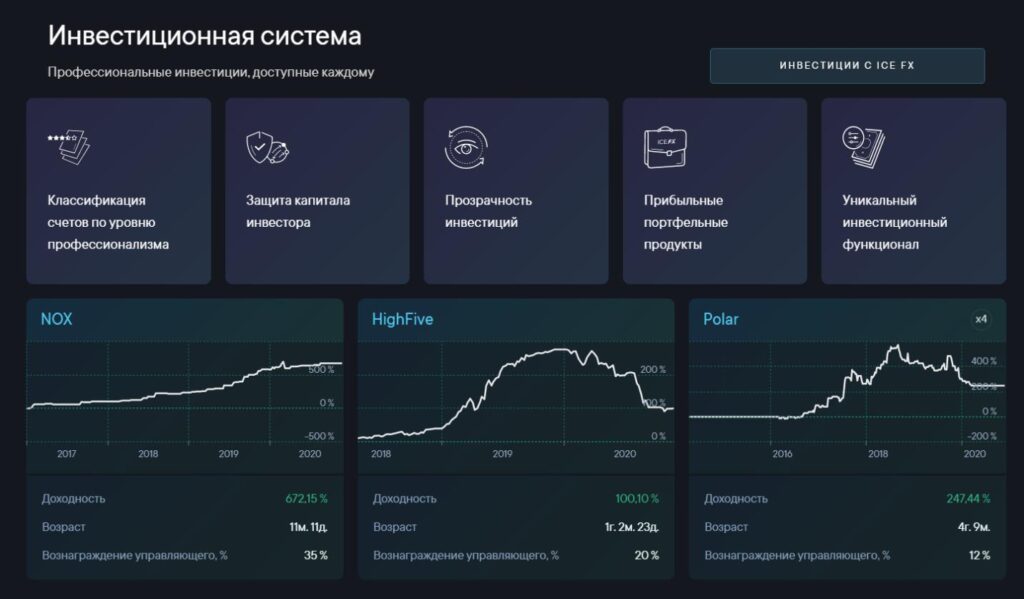The width and height of the screenshot is (1024, 599).
Task: Click Polar age value 4г. 9м.
Action: [x=974, y=526]
